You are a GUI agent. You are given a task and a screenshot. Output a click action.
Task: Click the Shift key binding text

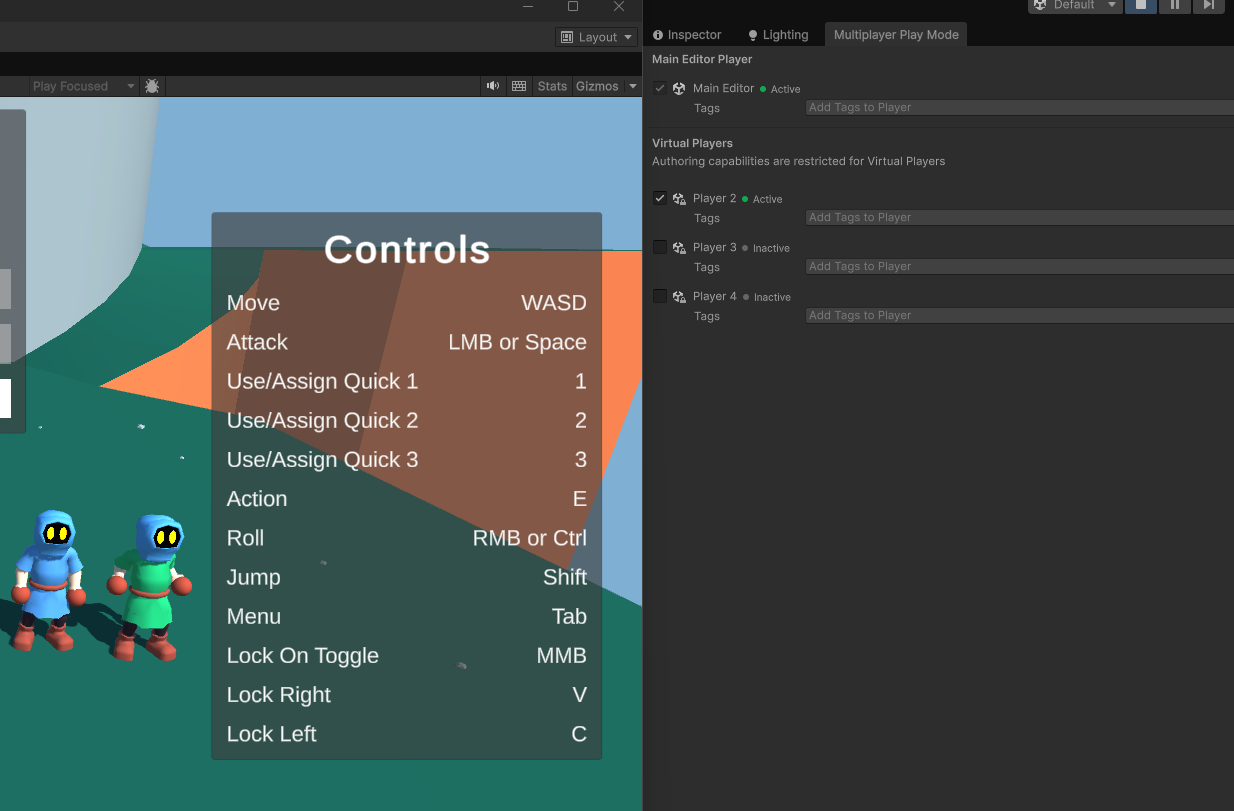coord(565,577)
